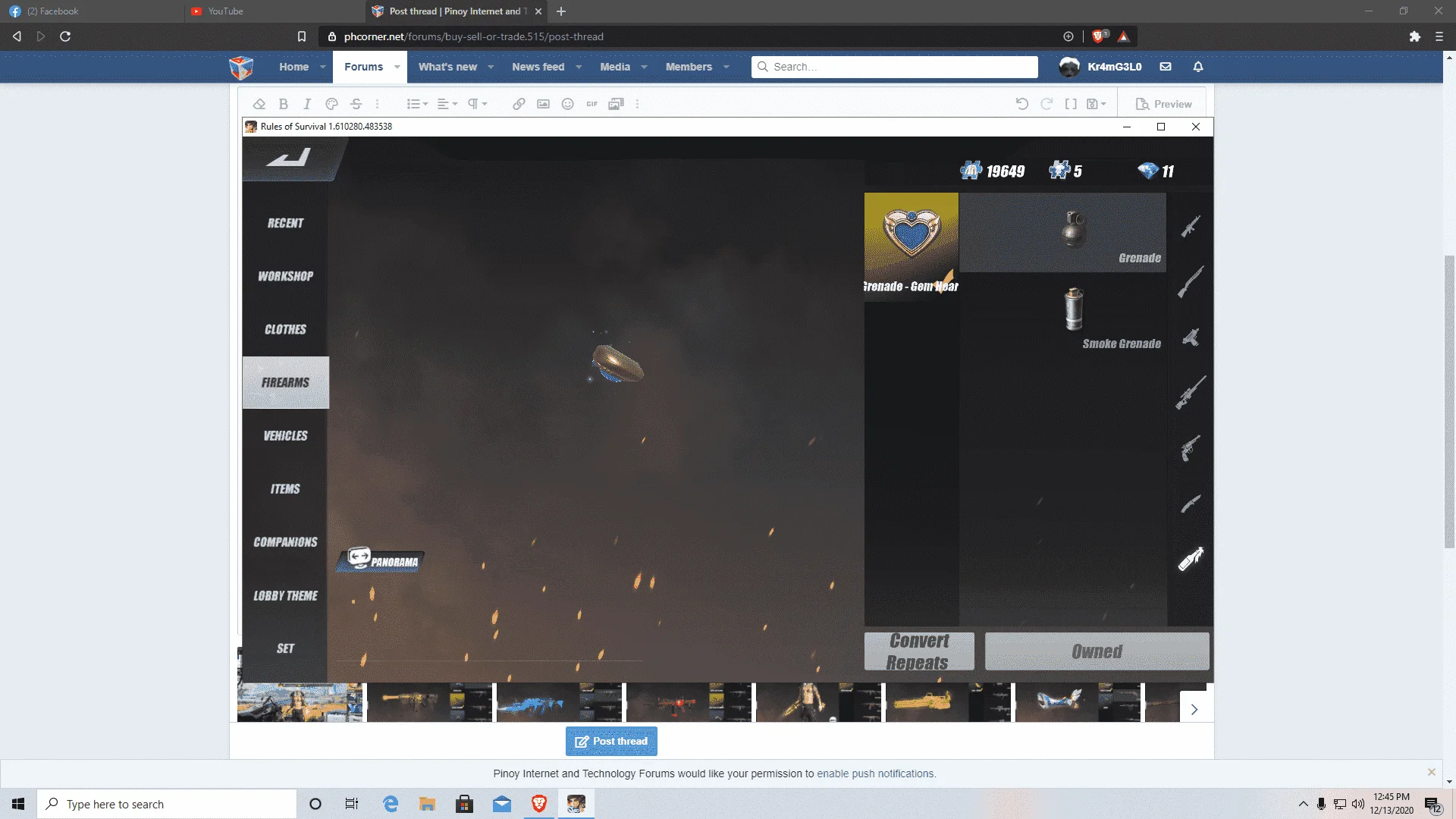Open the text alignment dropdown
The width and height of the screenshot is (1456, 819).
coord(447,104)
